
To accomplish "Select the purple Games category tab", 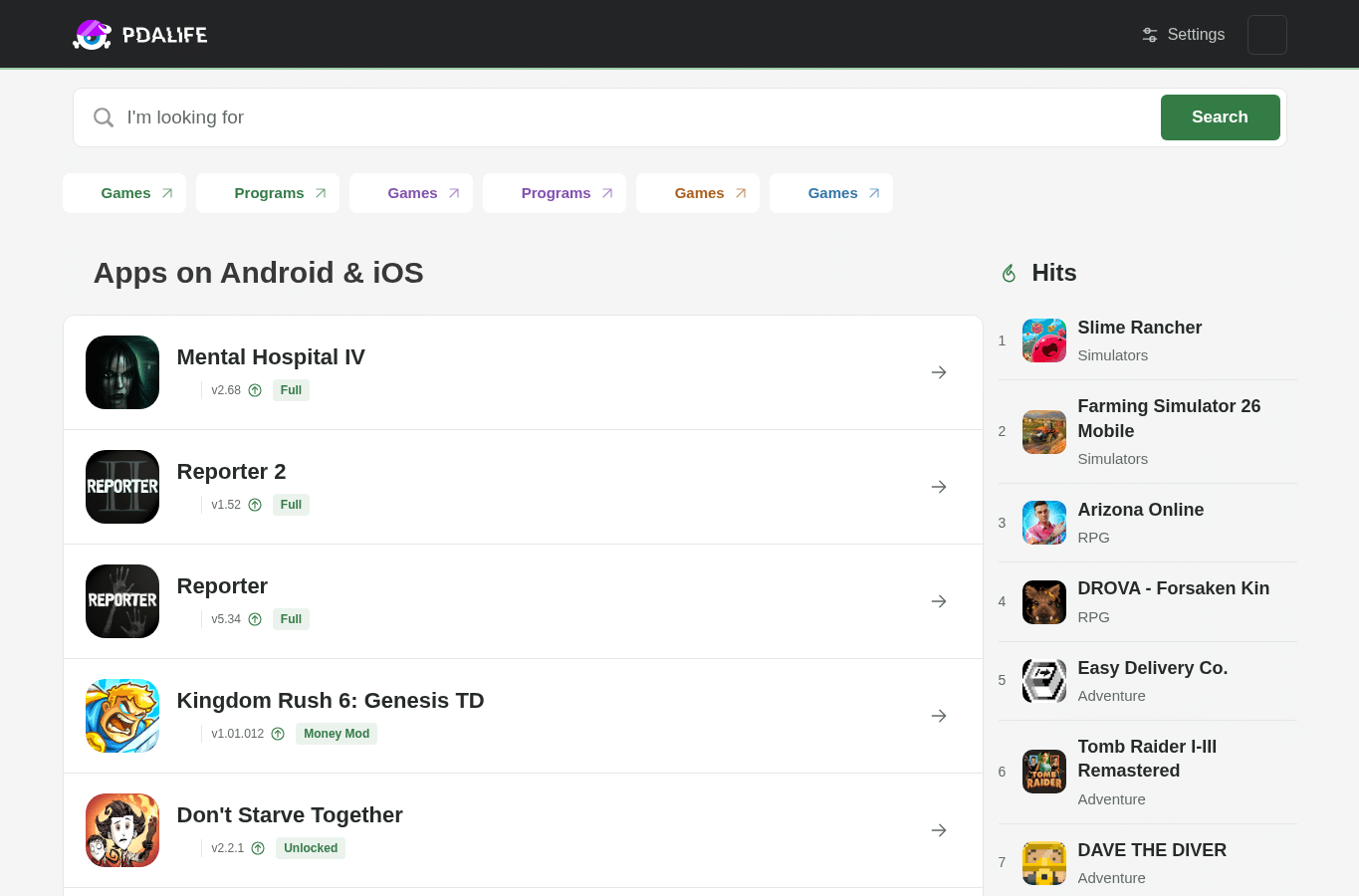I will pos(411,193).
